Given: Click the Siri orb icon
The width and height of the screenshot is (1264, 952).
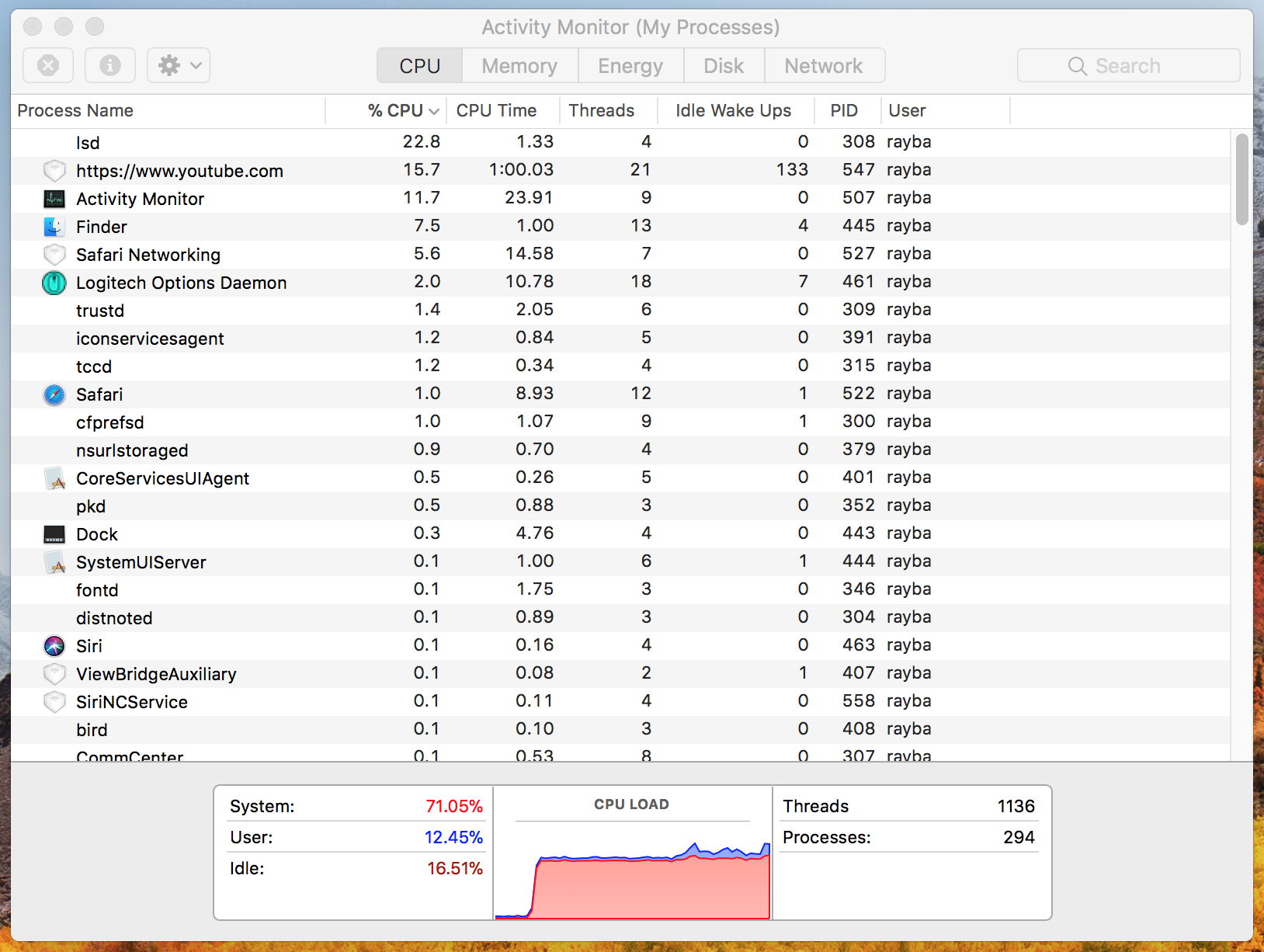Looking at the screenshot, I should 54,646.
